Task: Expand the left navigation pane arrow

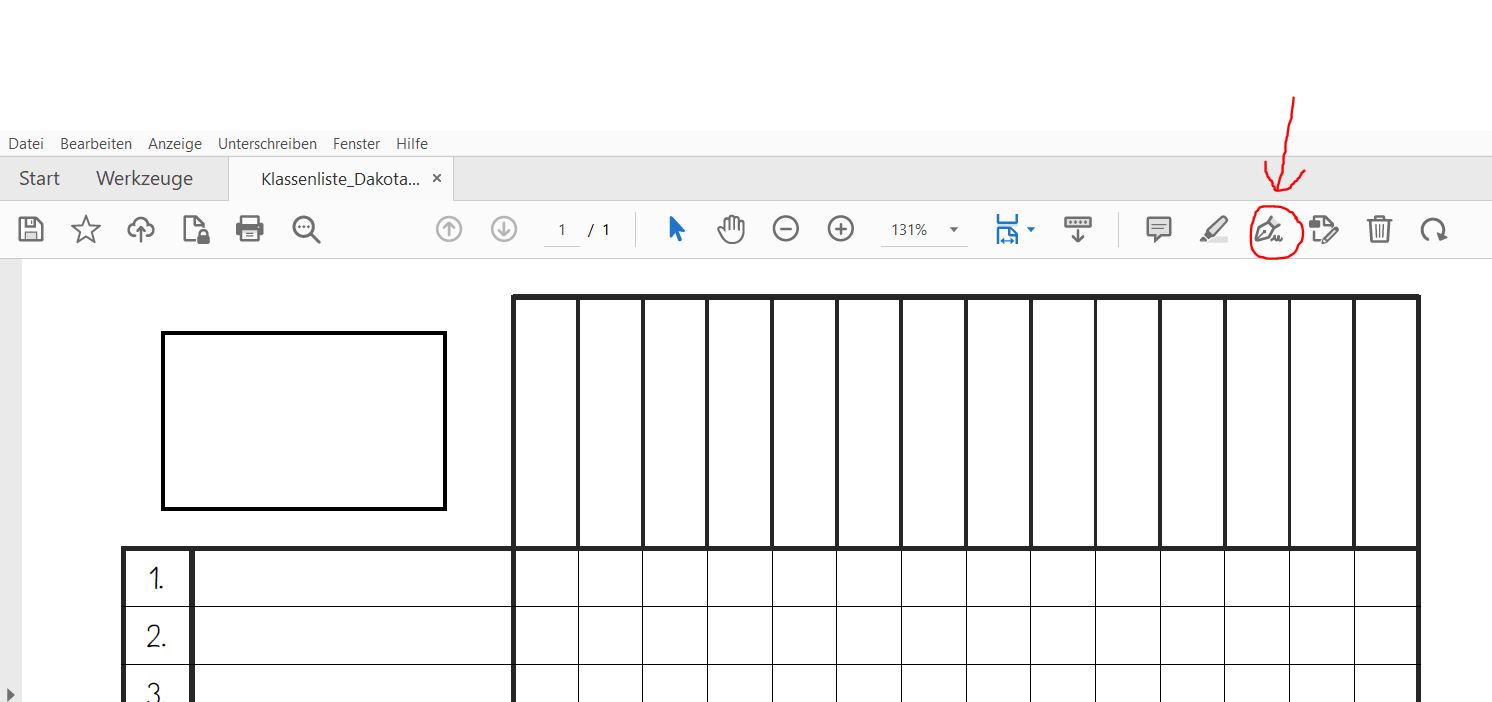Action: click(x=10, y=693)
